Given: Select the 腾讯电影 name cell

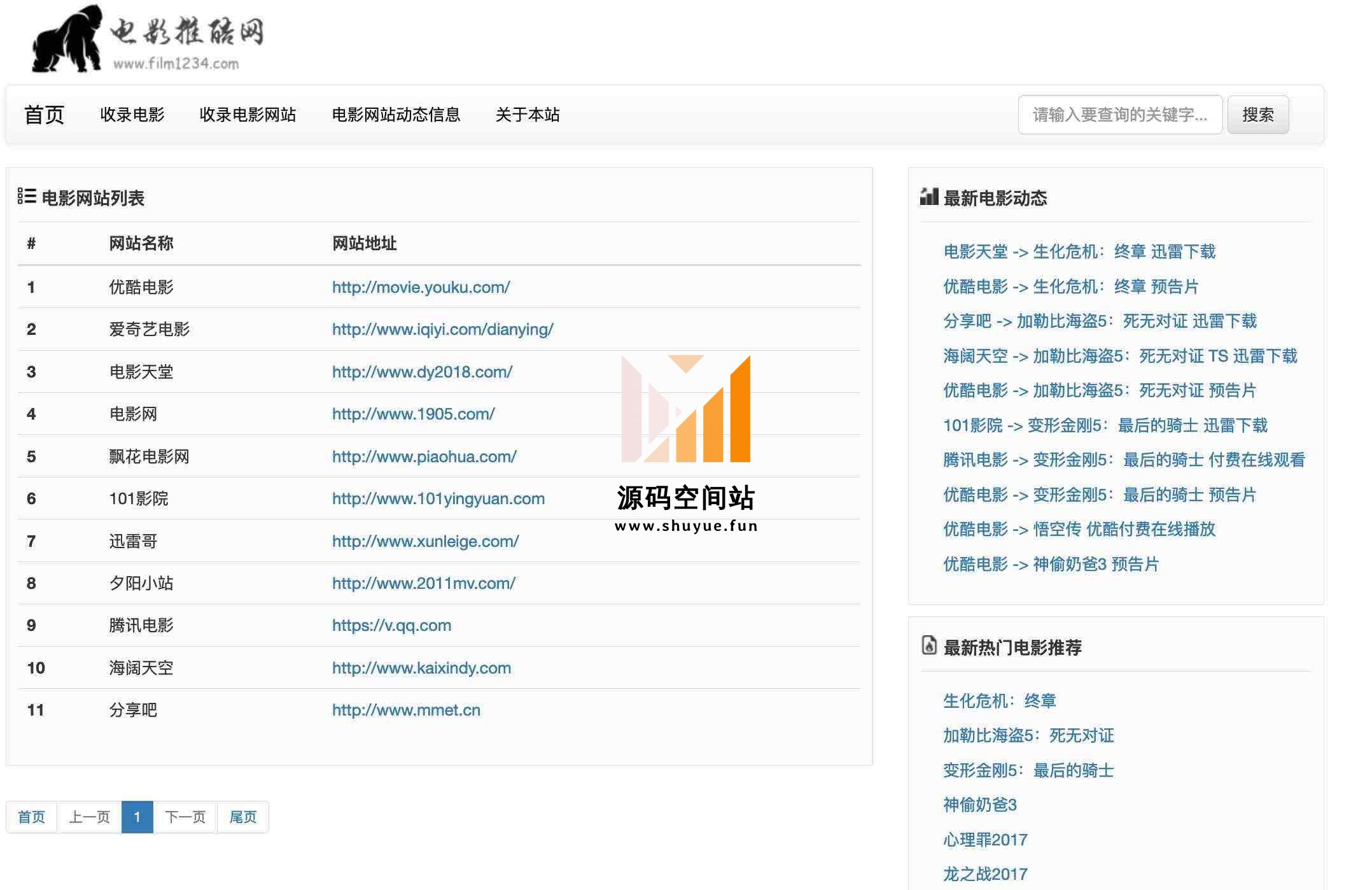Looking at the screenshot, I should [x=141, y=625].
